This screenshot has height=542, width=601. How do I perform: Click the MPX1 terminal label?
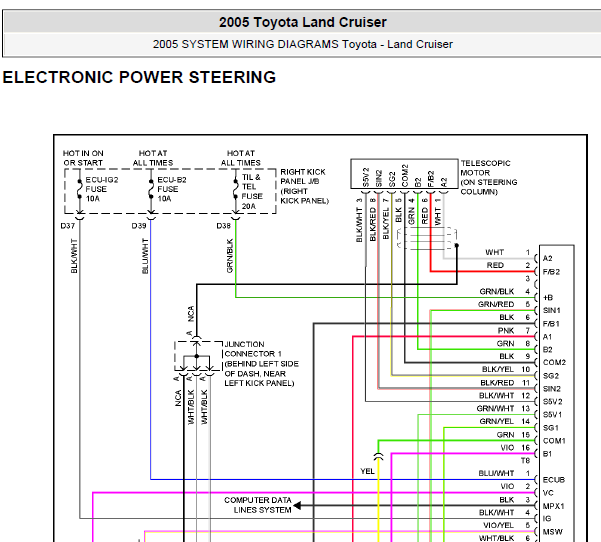pos(553,506)
